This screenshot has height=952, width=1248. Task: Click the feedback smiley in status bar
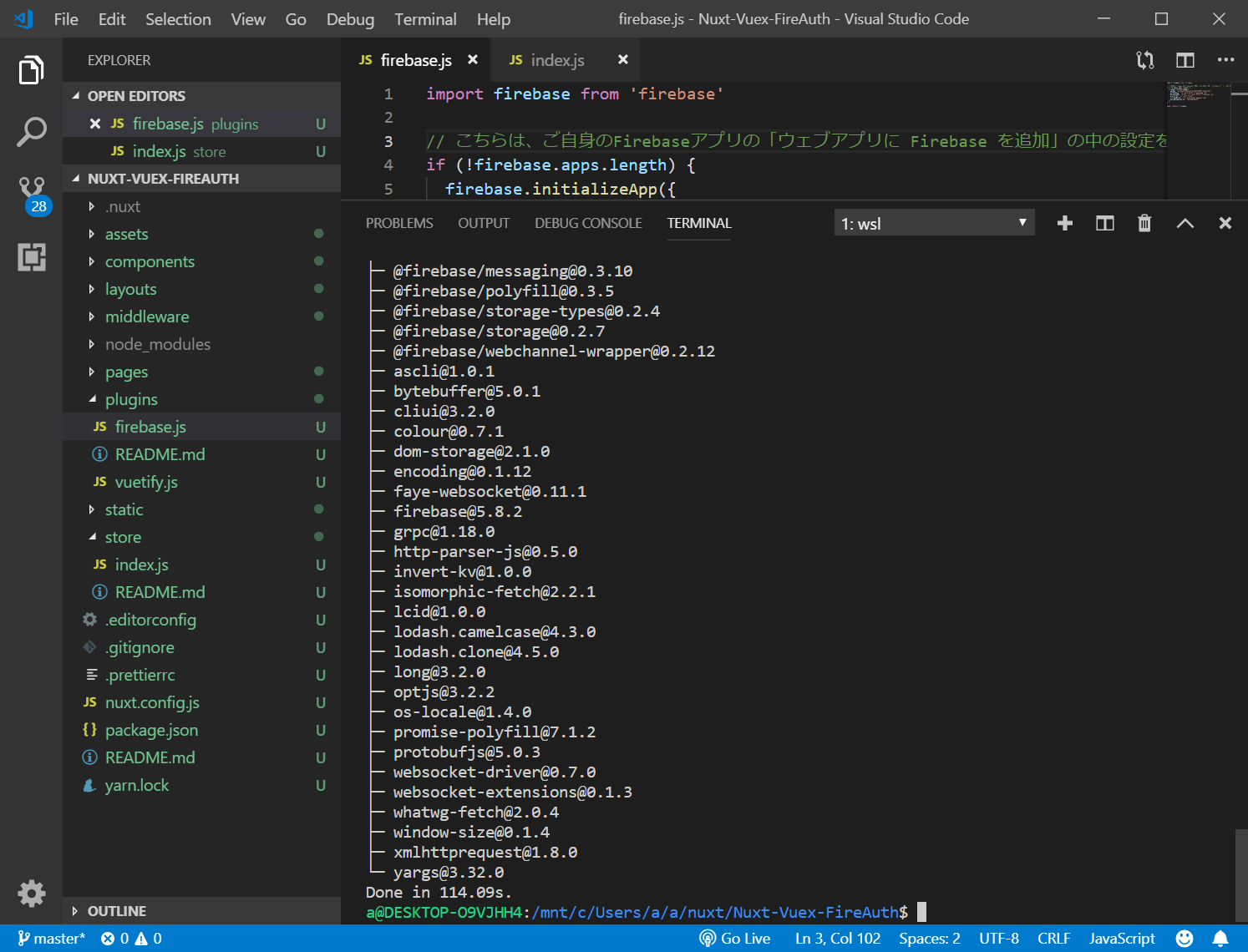click(x=1185, y=939)
